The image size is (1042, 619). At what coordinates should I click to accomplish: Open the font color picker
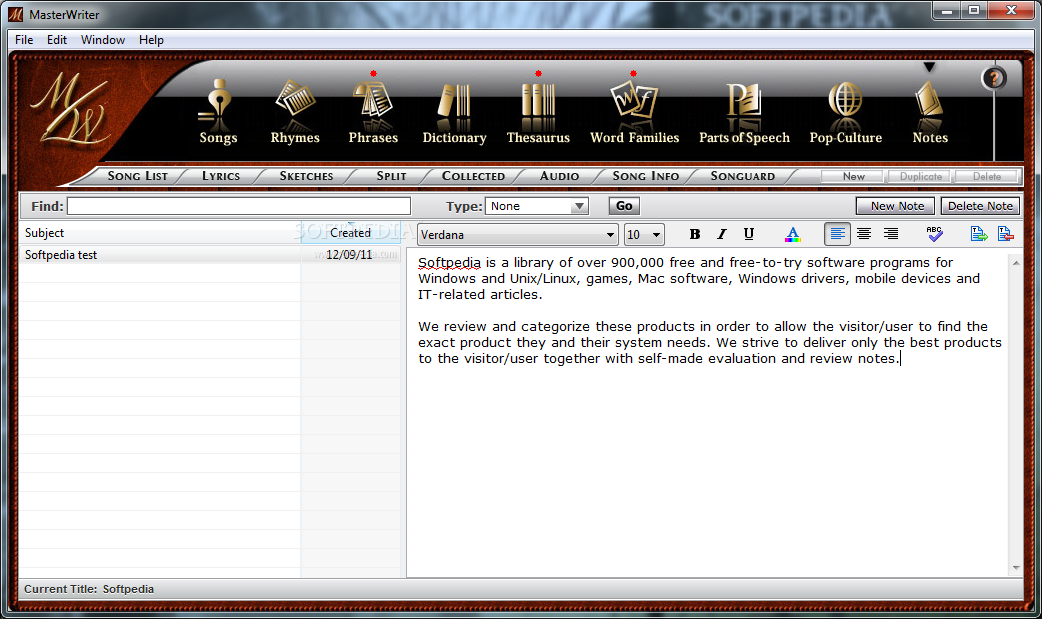pos(792,234)
